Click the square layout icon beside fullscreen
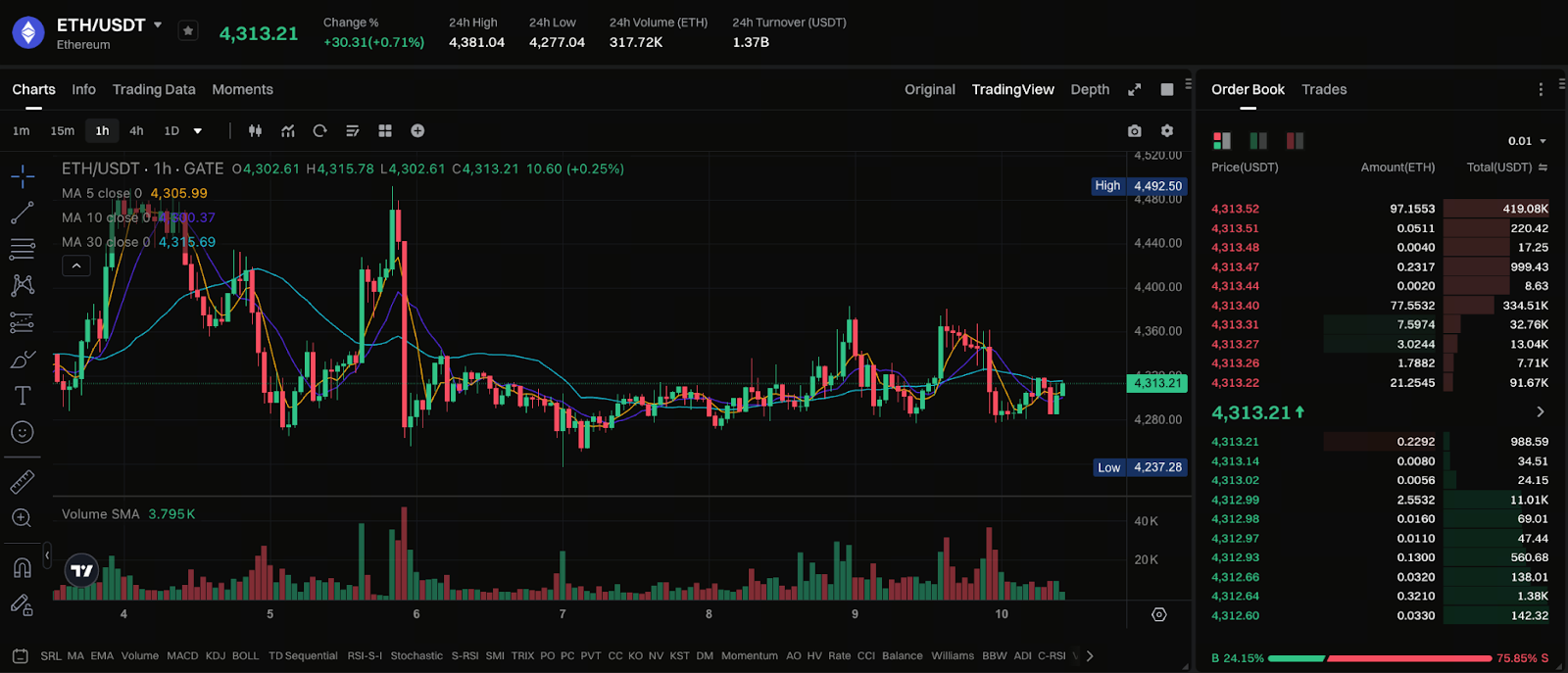Screen dimensions: 1568x673 pyautogui.click(x=1167, y=89)
